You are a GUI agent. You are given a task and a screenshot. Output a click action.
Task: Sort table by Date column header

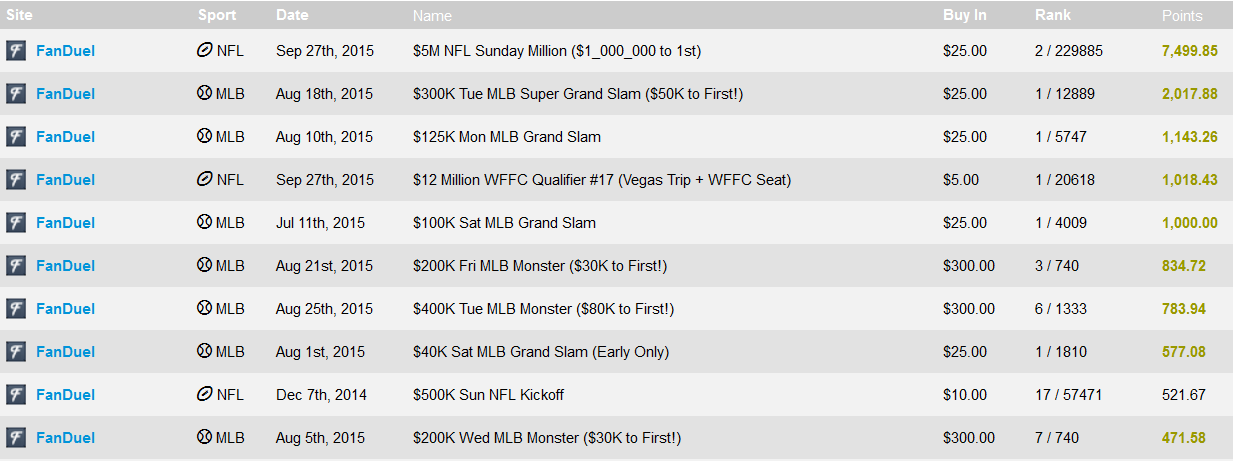tap(292, 15)
